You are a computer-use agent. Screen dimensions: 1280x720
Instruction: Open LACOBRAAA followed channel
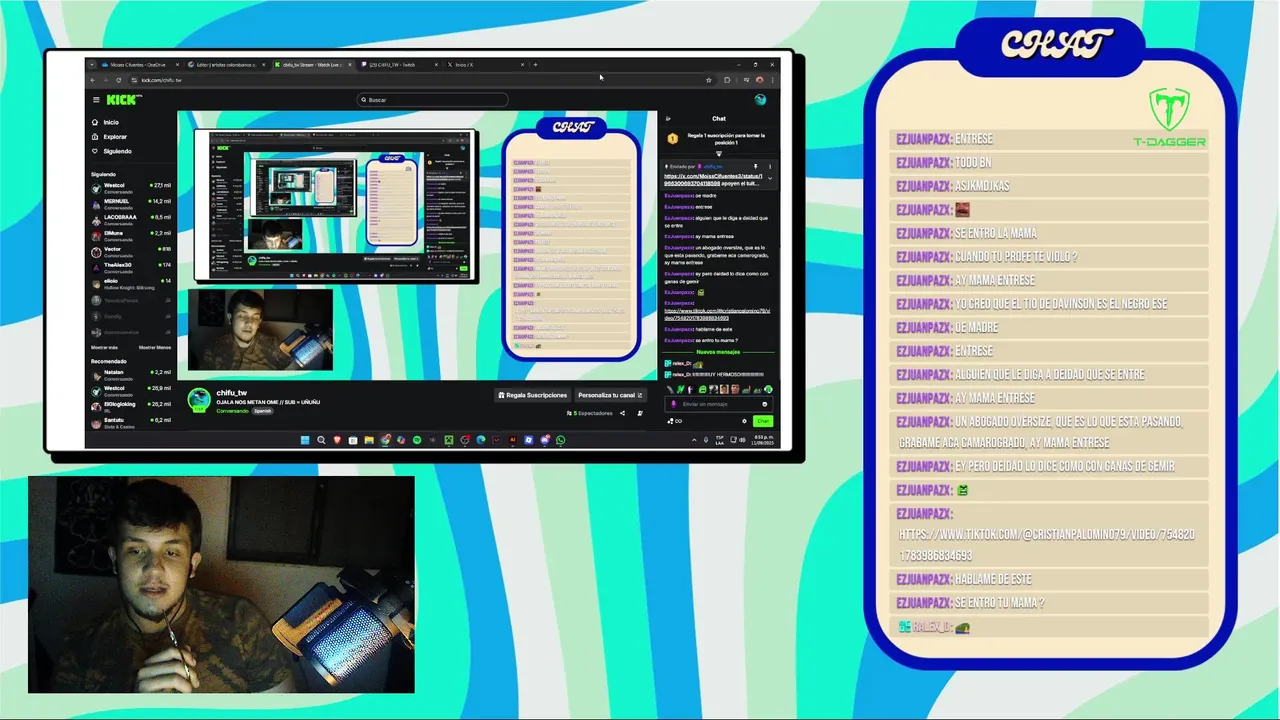point(131,219)
